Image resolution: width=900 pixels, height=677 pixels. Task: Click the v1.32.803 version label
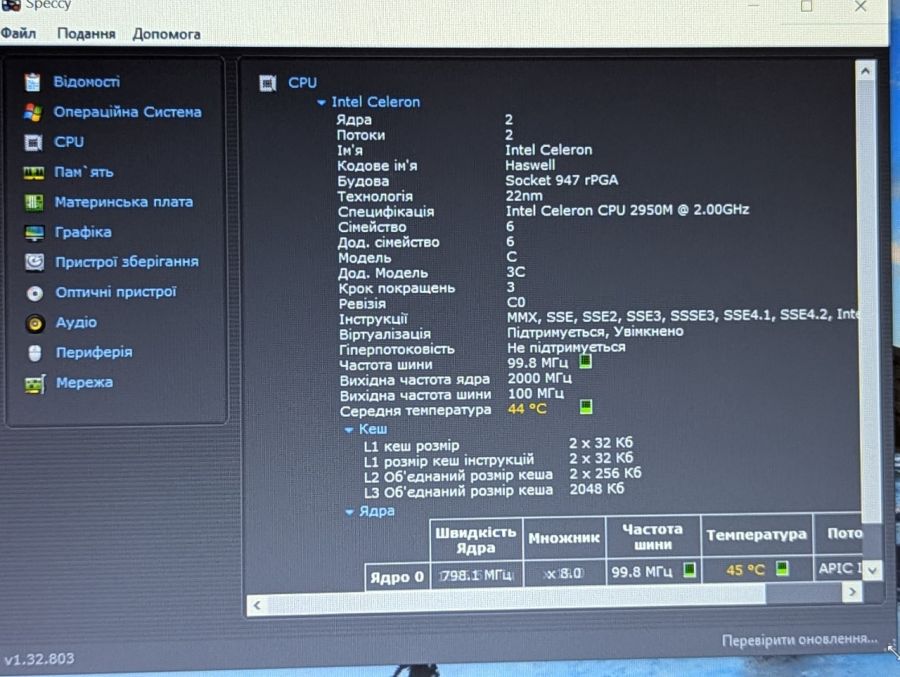coord(39,659)
